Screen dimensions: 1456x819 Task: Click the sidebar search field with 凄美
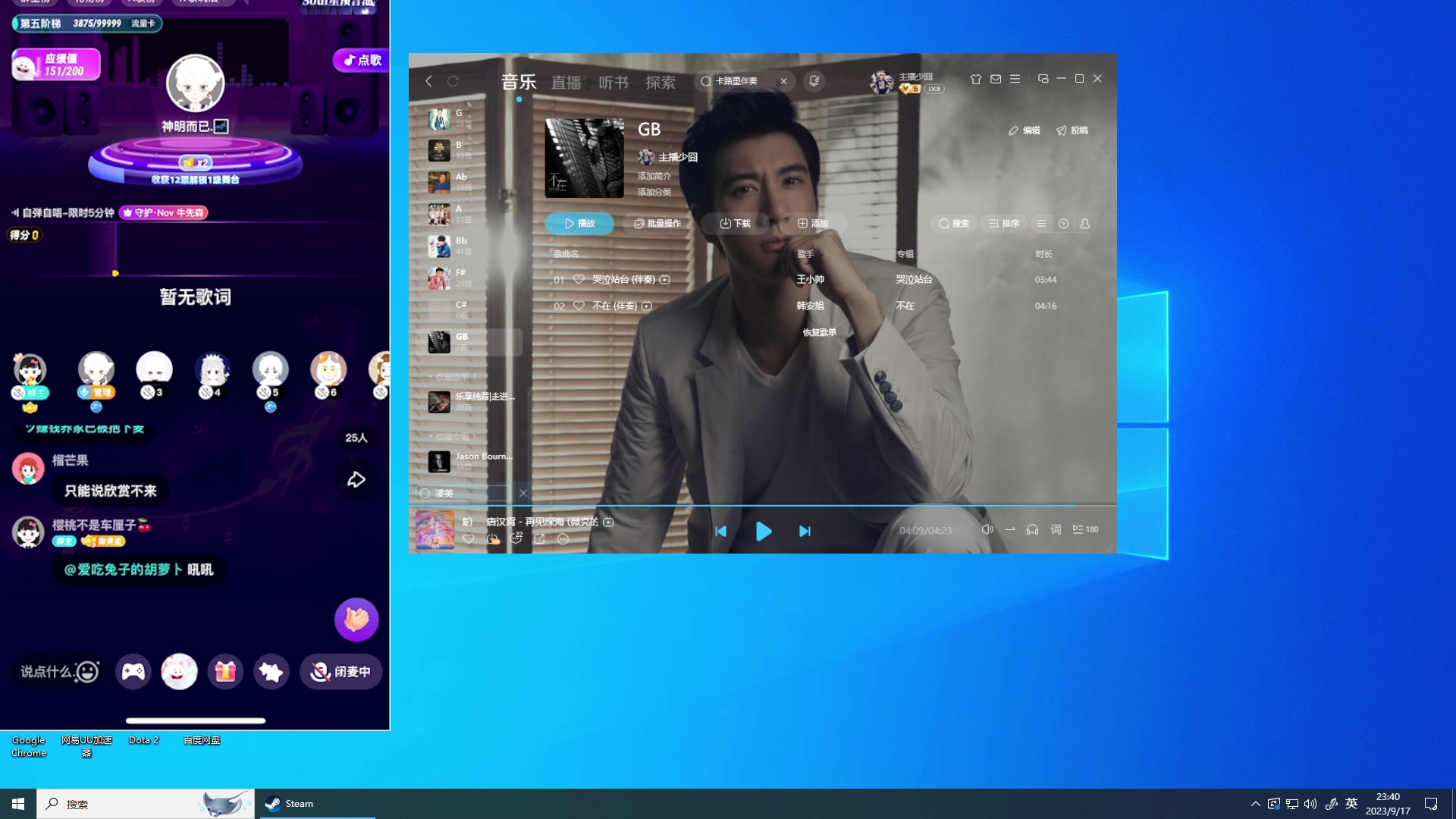click(463, 494)
